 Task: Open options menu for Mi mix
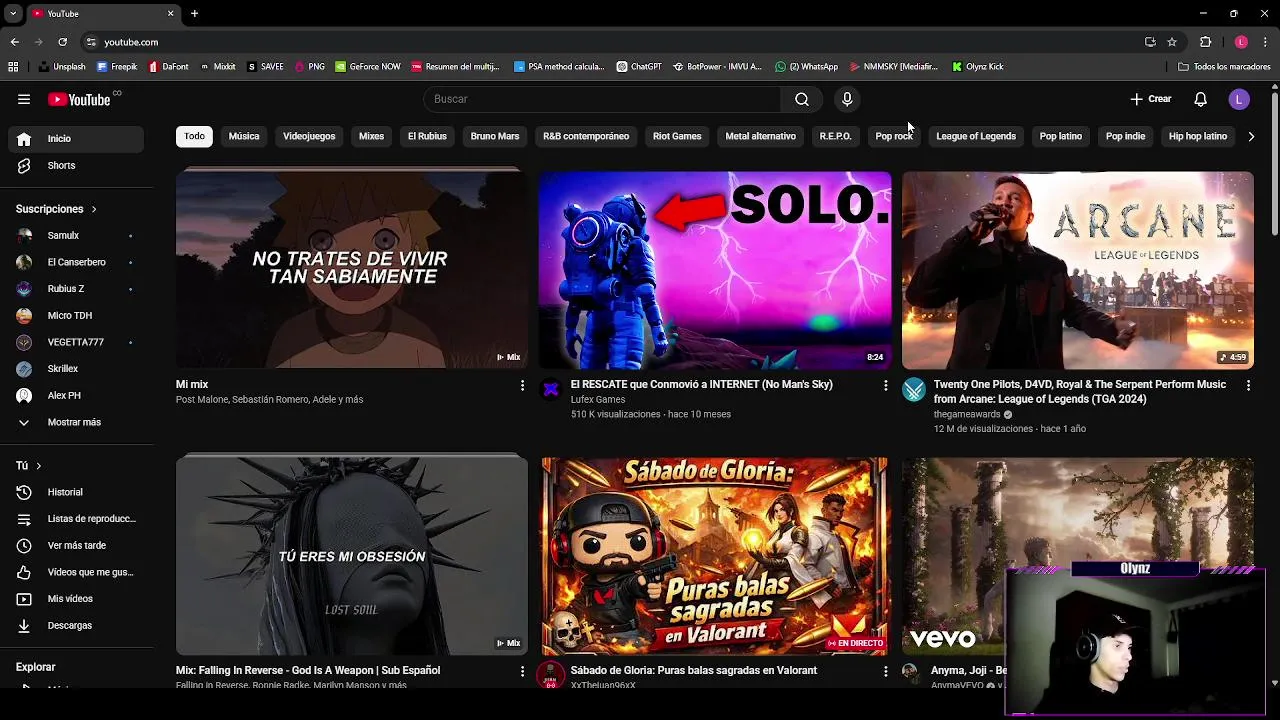(x=522, y=385)
